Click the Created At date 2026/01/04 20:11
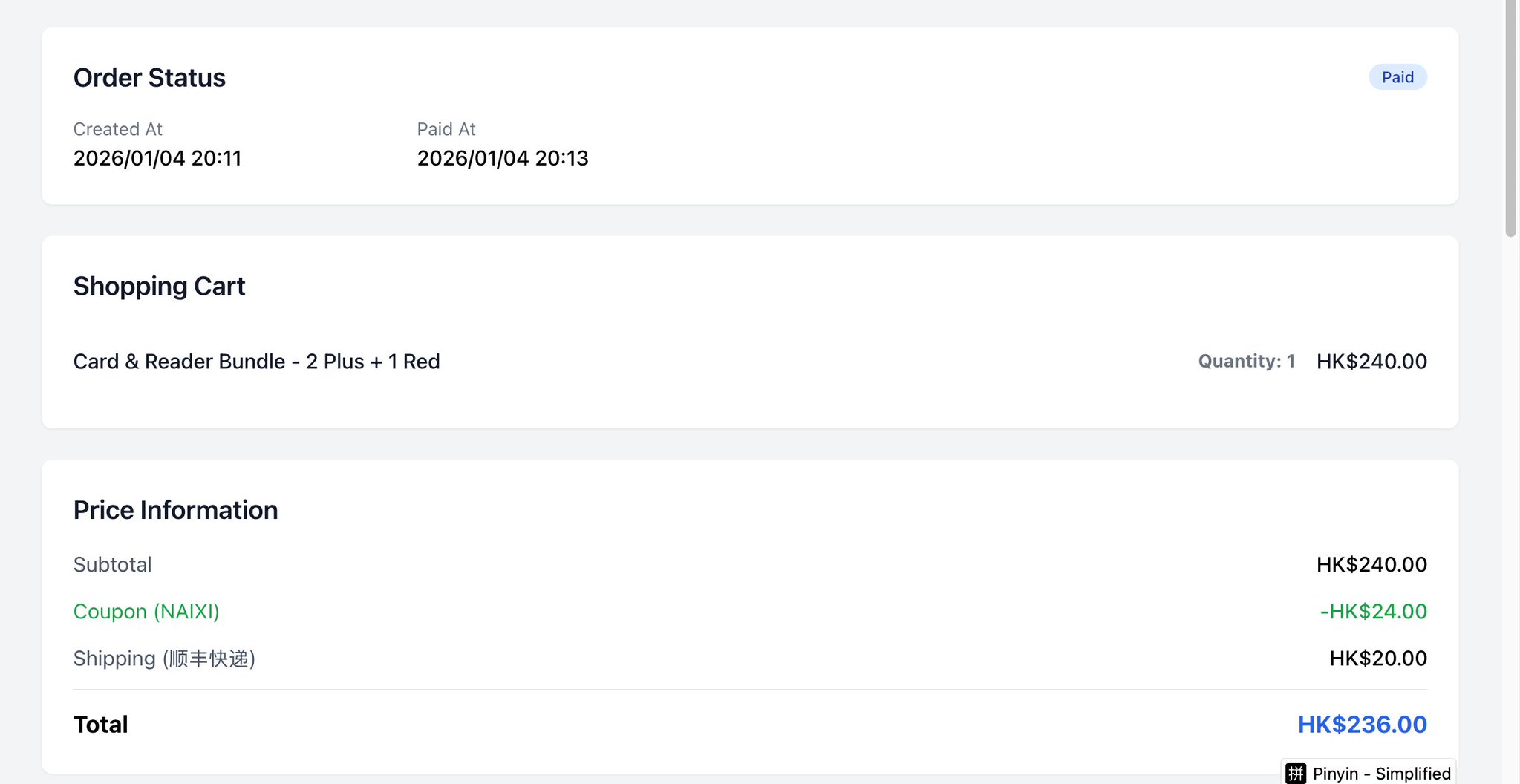The image size is (1520, 784). click(x=157, y=158)
